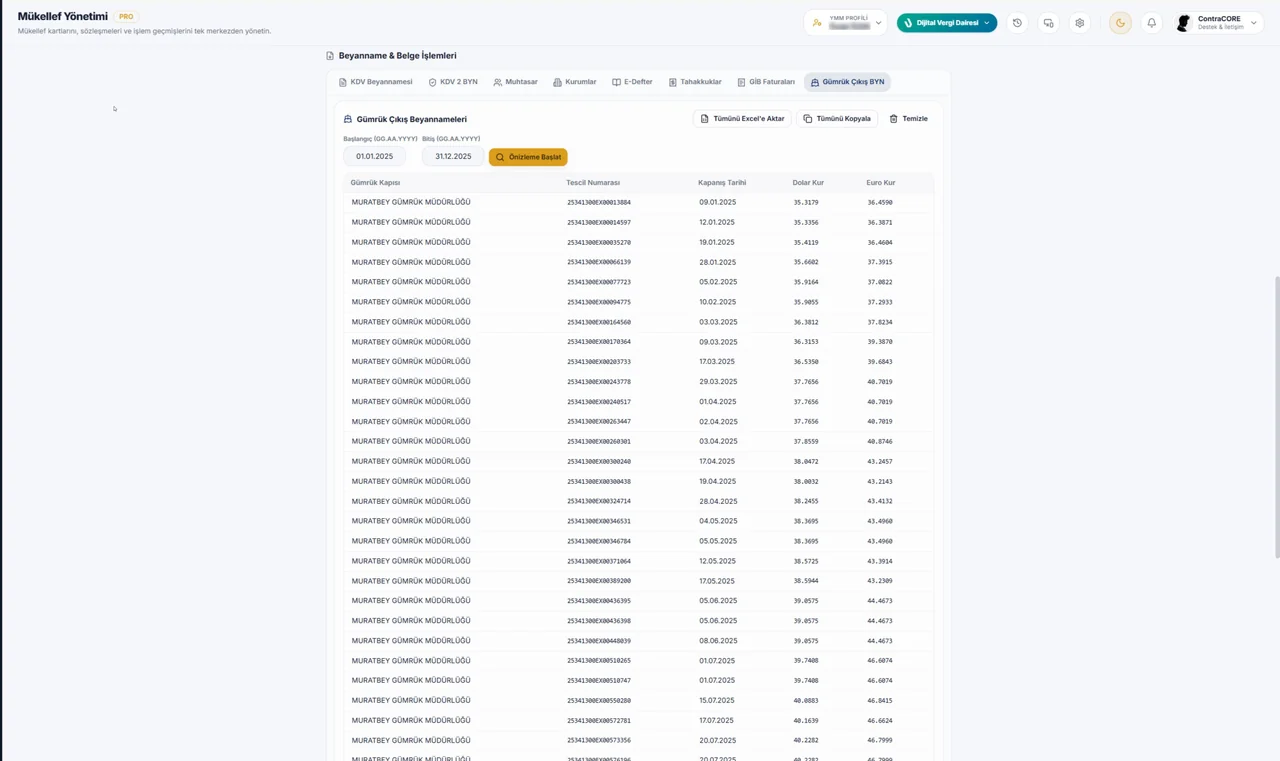1280x761 pixels.
Task: Click the ContraCORE avatar image
Action: [x=1184, y=23]
